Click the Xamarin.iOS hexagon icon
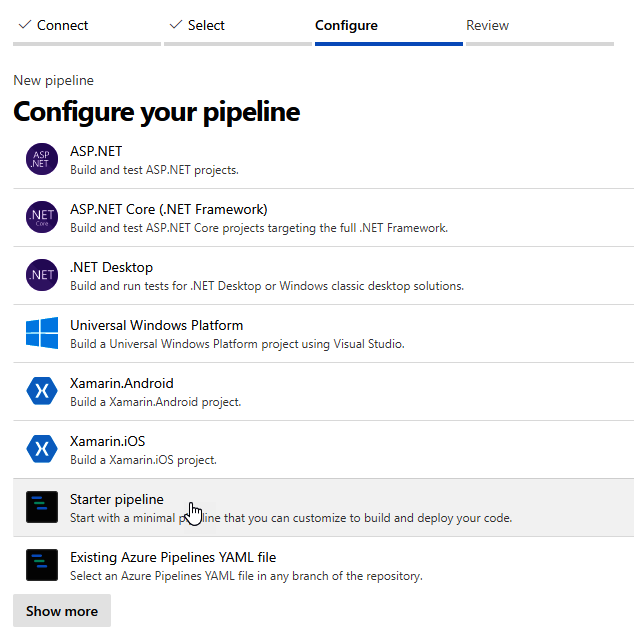634x642 pixels. (42, 449)
